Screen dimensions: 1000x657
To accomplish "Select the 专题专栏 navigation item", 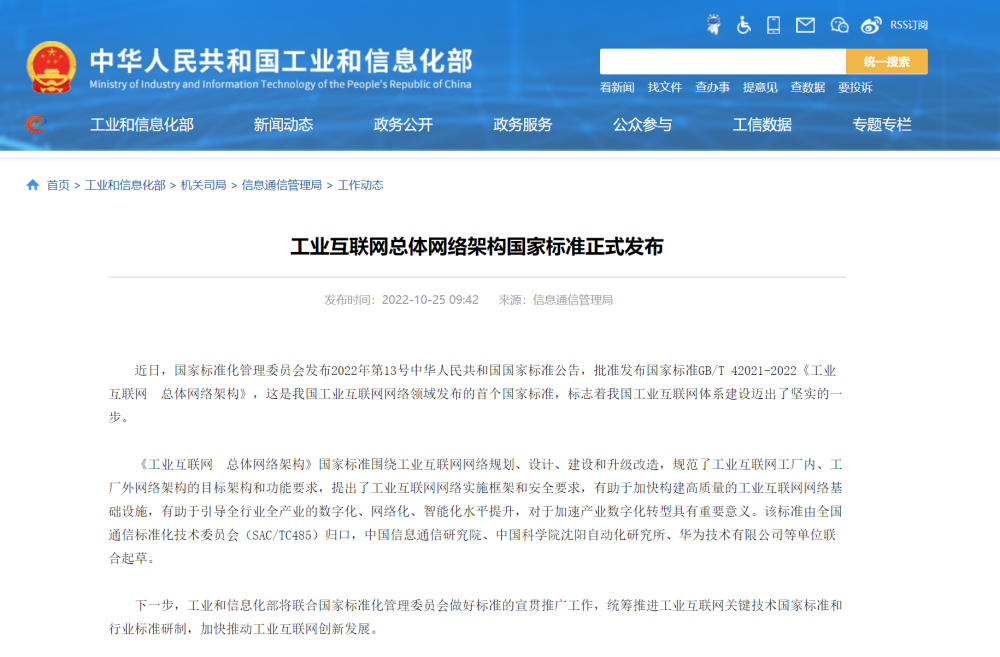I will tap(882, 125).
